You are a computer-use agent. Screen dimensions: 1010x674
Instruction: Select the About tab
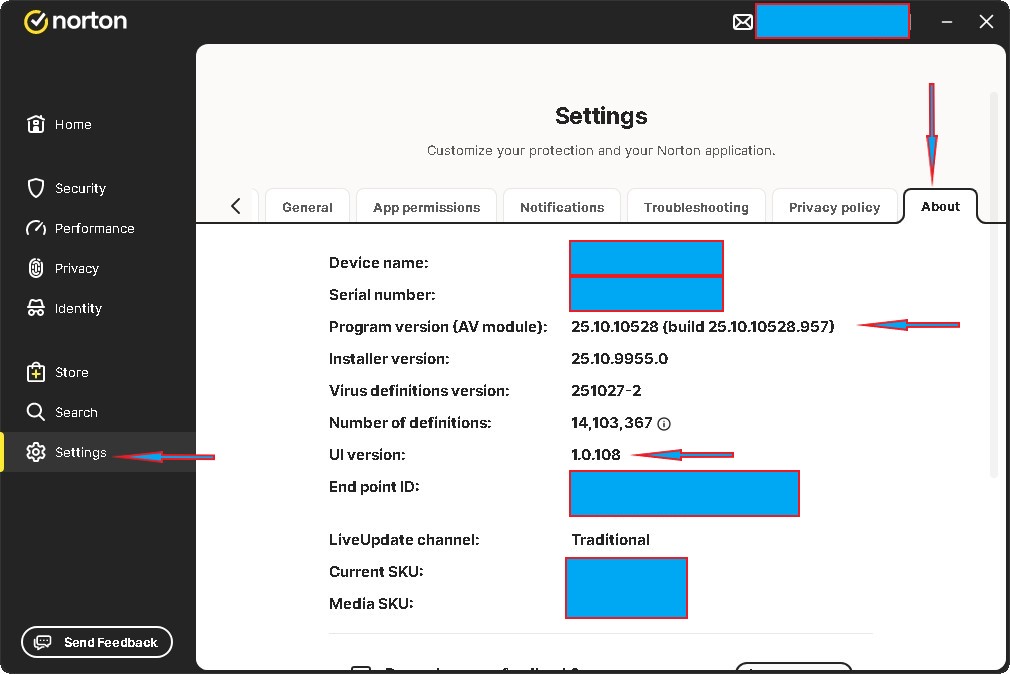940,206
